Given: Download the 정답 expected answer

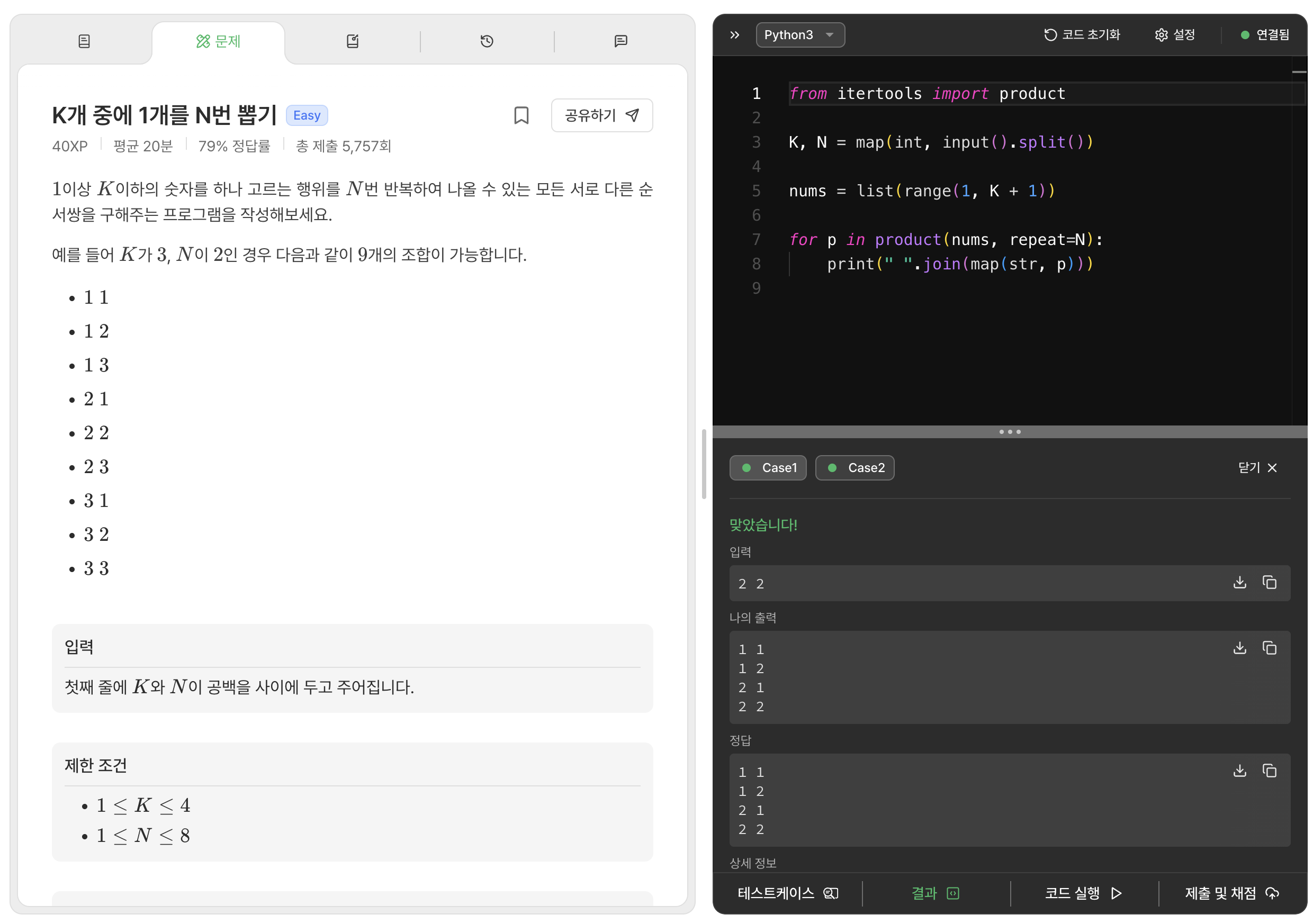Looking at the screenshot, I should (x=1240, y=771).
